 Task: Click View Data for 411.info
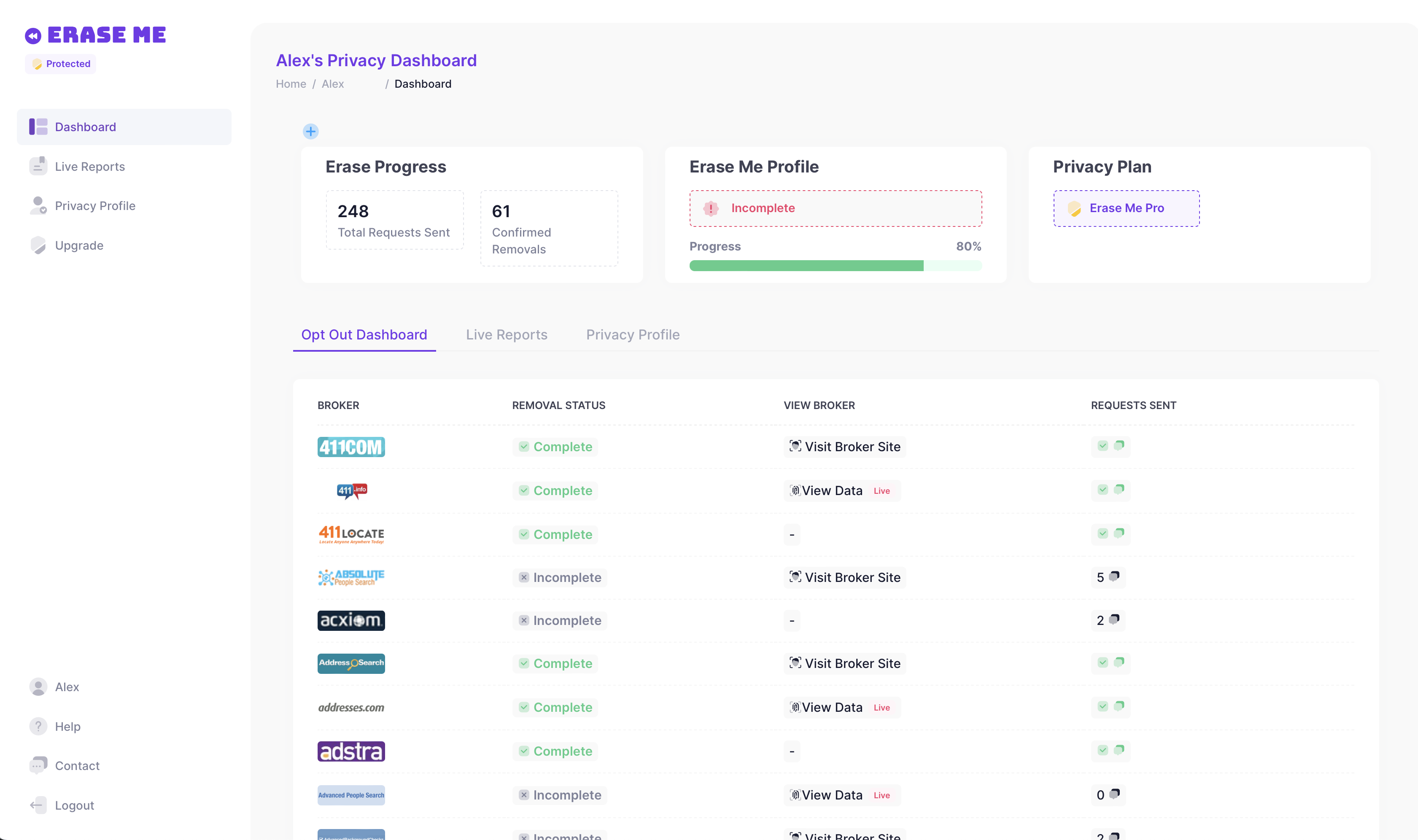[x=842, y=491]
